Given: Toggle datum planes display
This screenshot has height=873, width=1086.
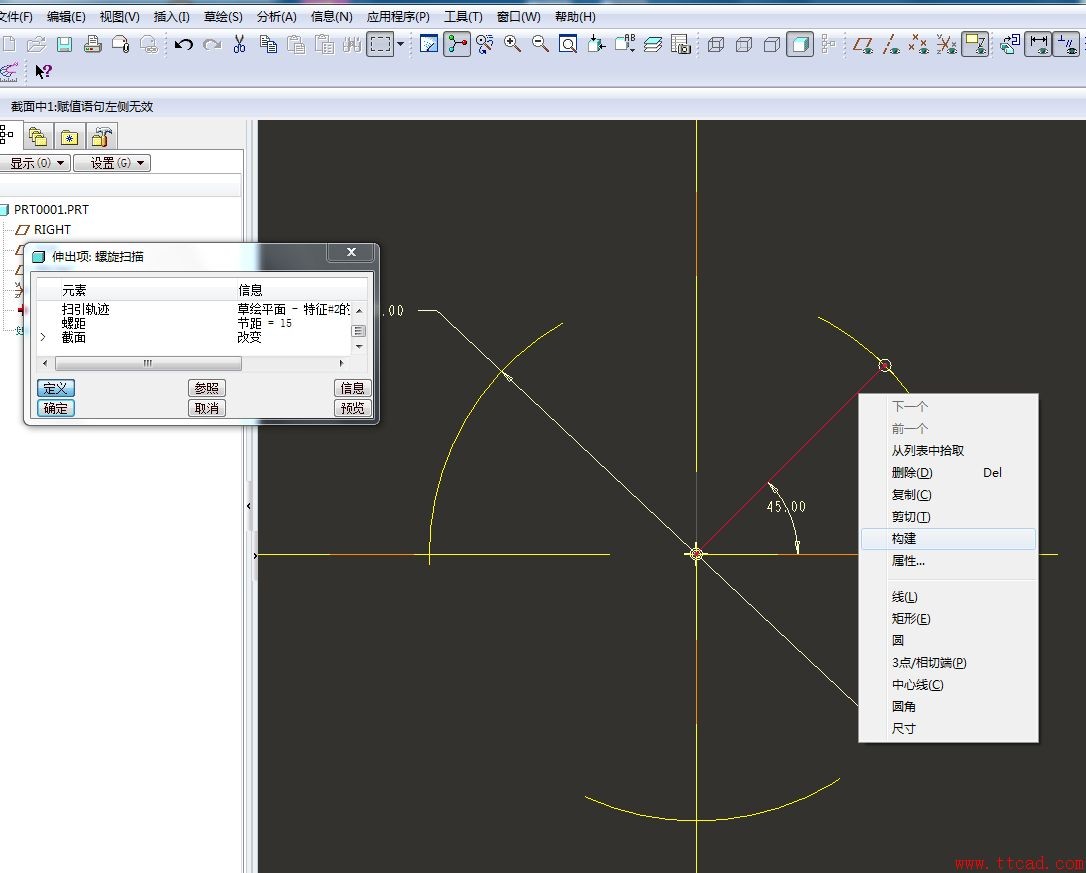Looking at the screenshot, I should click(863, 44).
